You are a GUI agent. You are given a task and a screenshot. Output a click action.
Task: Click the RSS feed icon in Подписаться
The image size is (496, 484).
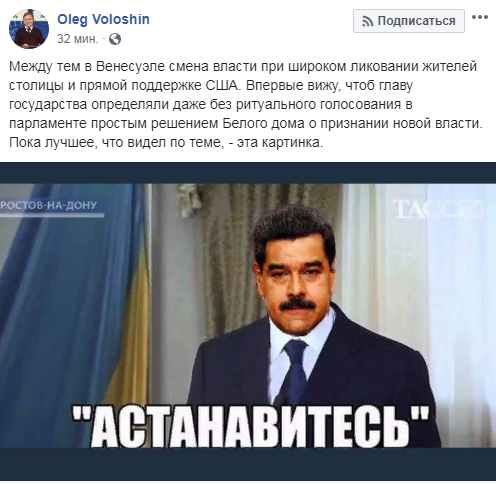tap(368, 21)
